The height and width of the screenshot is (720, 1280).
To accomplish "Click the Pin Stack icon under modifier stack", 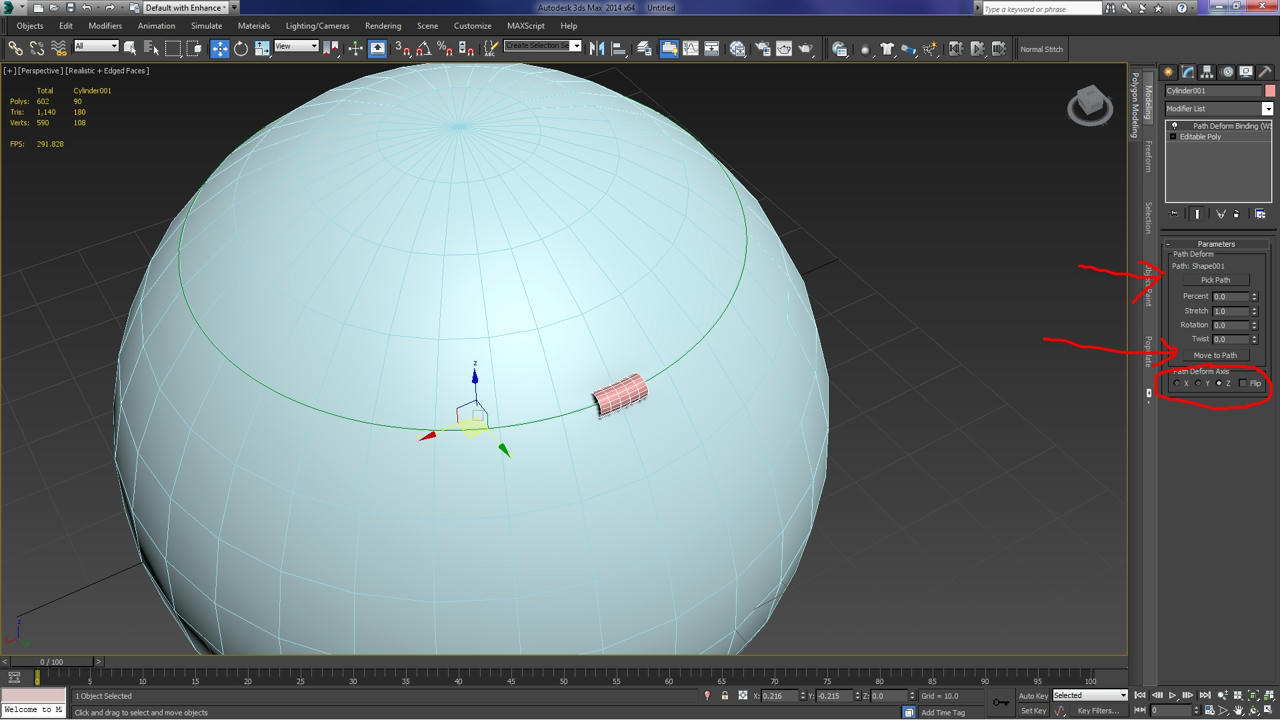I will (x=1174, y=214).
